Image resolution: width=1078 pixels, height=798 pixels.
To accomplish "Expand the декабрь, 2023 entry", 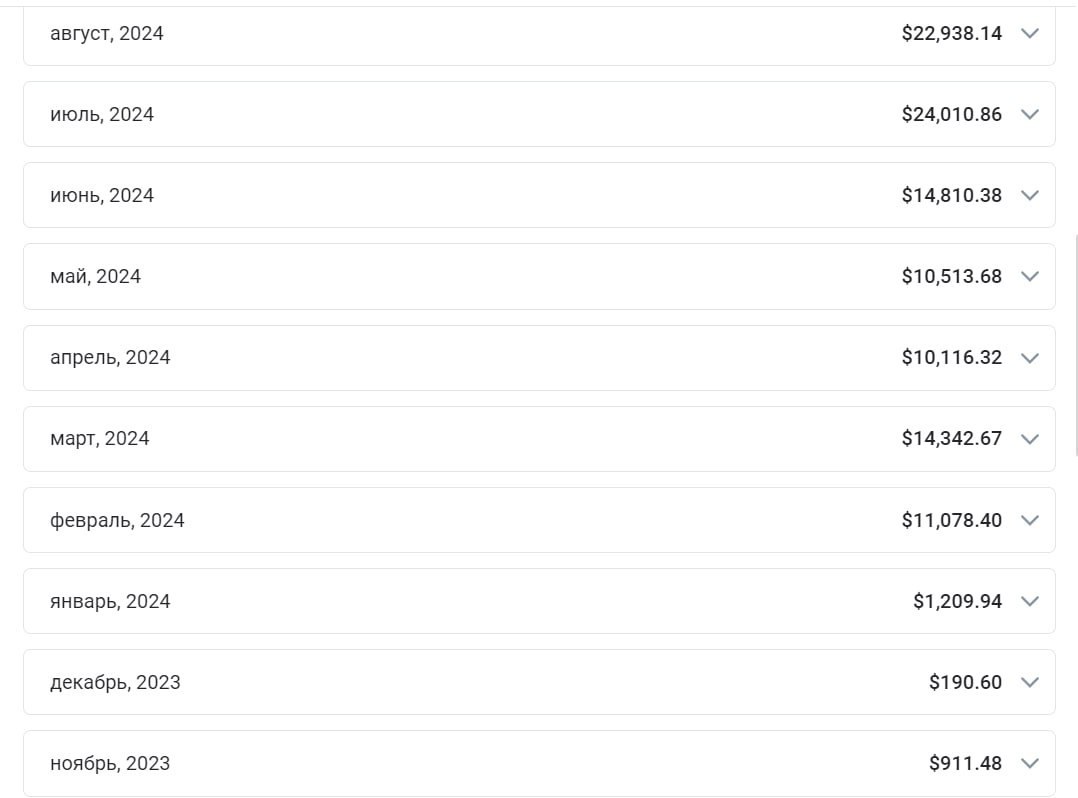I will coord(1029,682).
